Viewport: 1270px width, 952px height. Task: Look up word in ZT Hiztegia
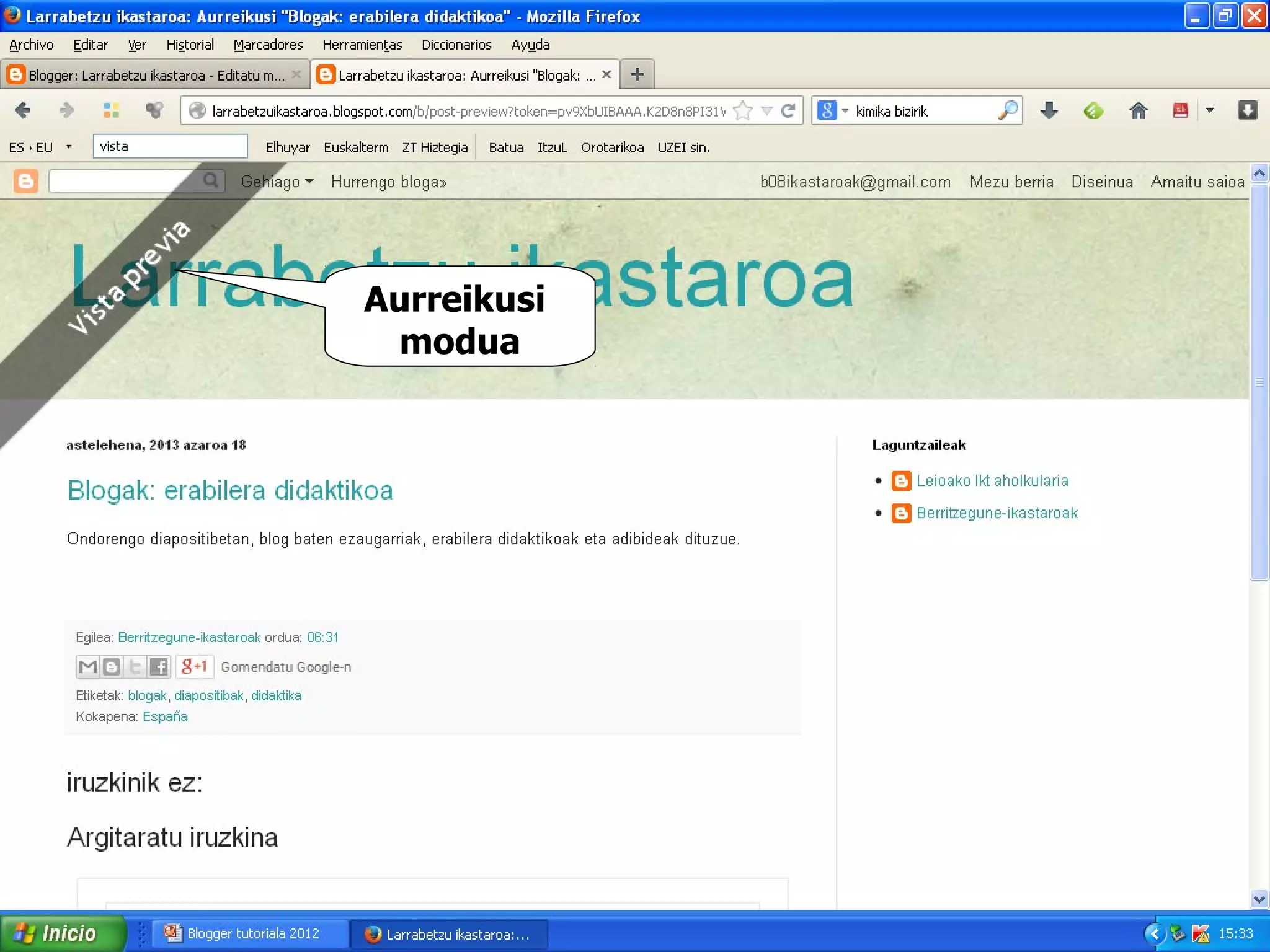tap(435, 148)
